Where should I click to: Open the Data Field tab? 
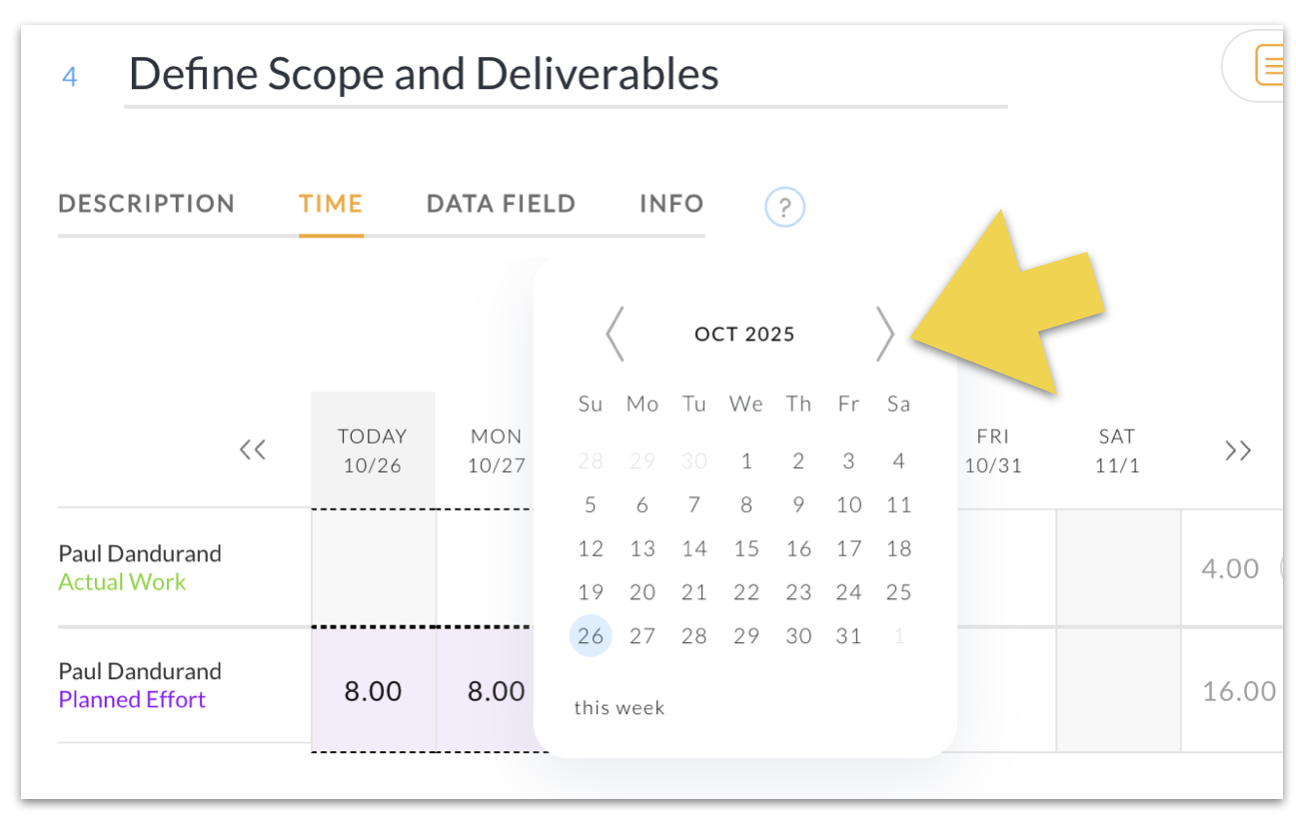(x=501, y=204)
